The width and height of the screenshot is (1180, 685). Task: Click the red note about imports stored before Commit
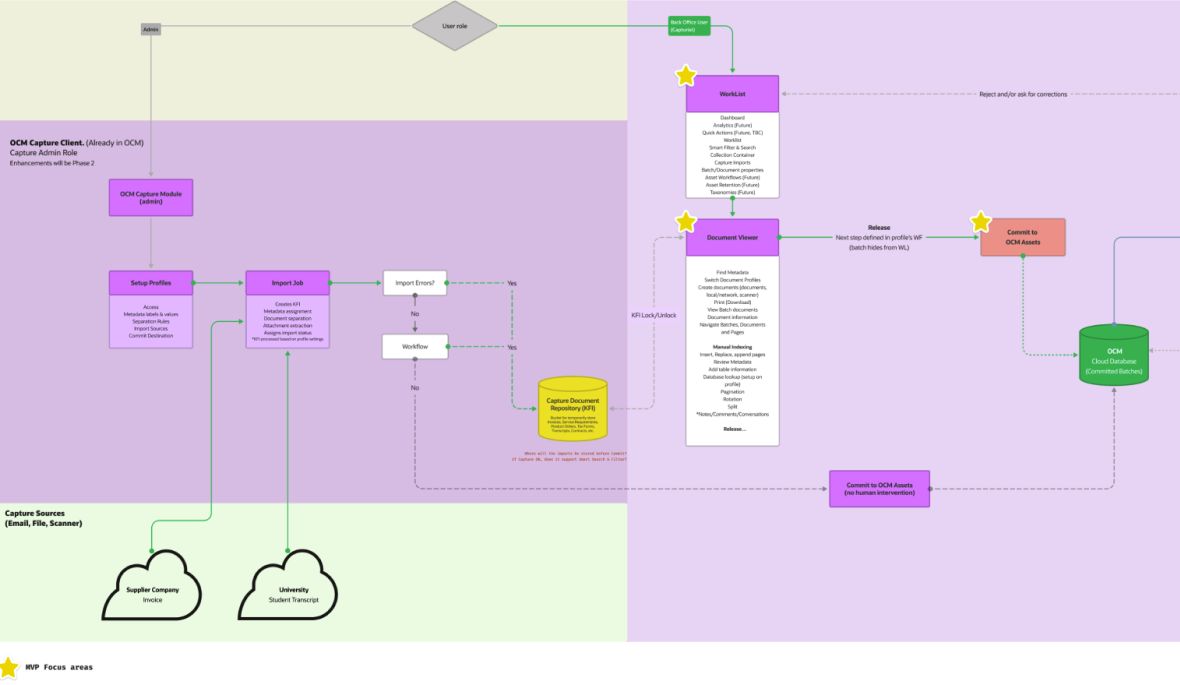(x=570, y=456)
